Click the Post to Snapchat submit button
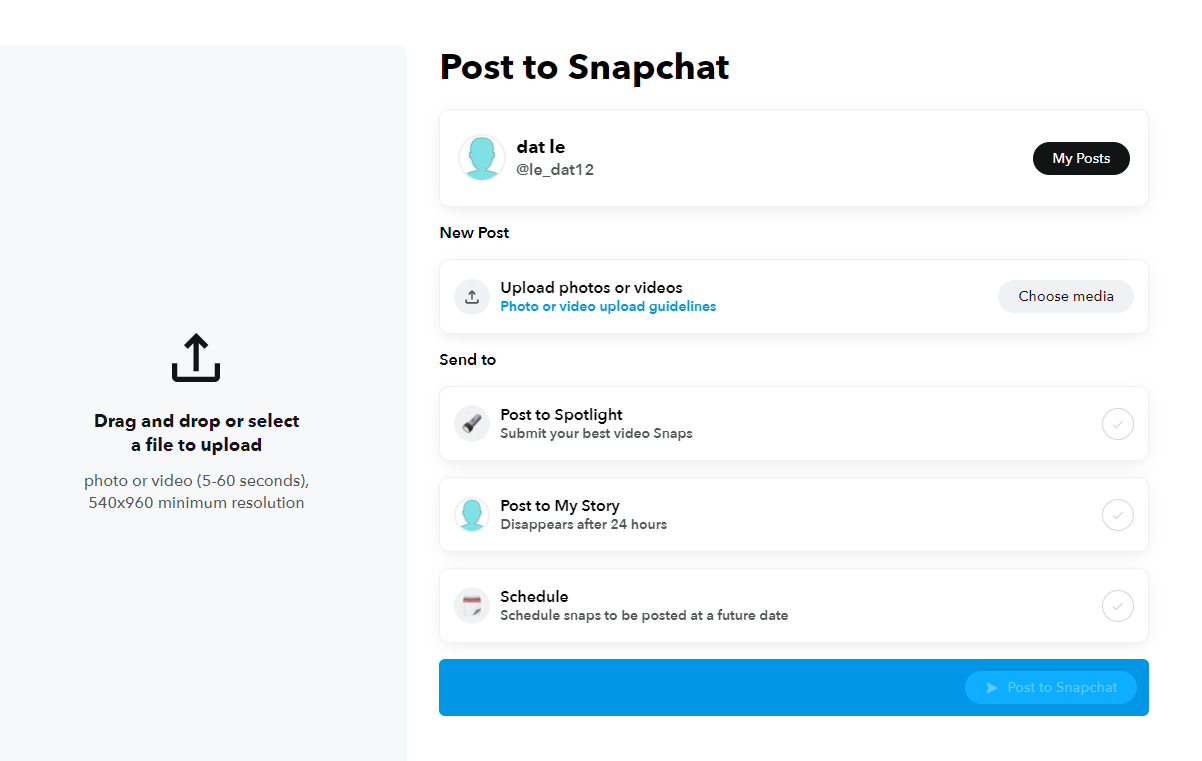This screenshot has height=761, width=1202. 1051,688
